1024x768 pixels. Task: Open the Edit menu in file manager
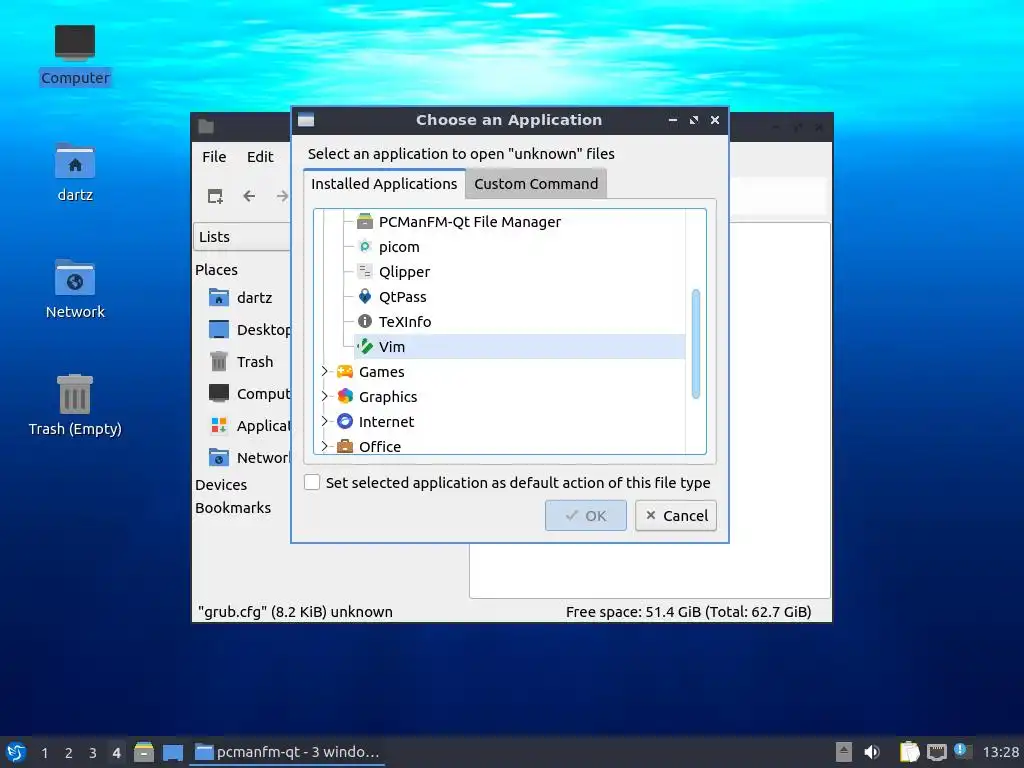[260, 157]
